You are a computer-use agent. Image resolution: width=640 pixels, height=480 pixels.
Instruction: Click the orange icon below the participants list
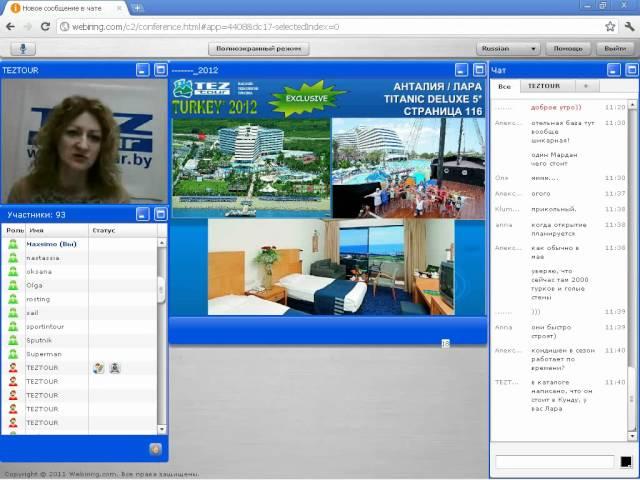156,449
